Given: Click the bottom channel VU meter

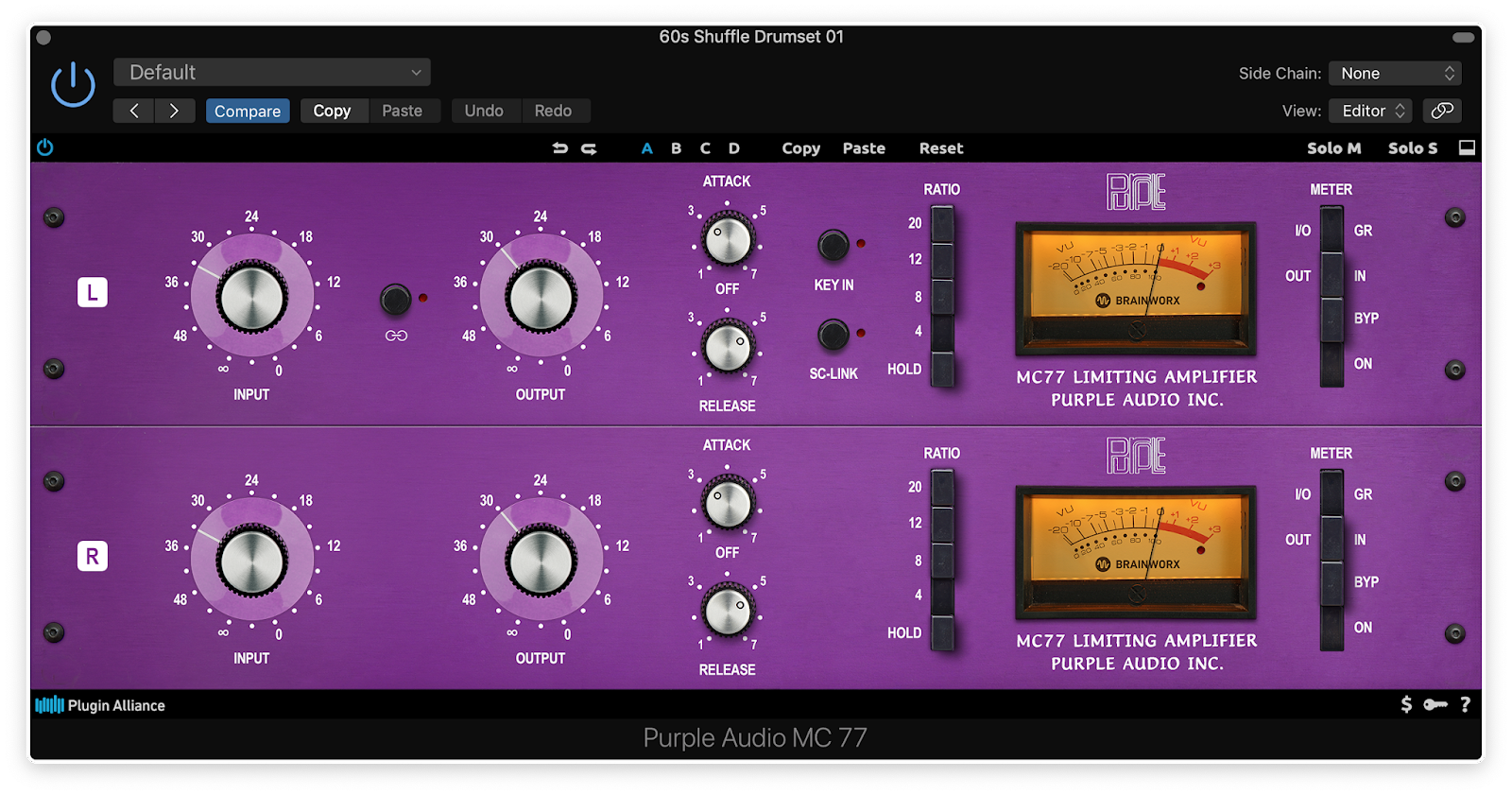Looking at the screenshot, I should coord(1136,551).
